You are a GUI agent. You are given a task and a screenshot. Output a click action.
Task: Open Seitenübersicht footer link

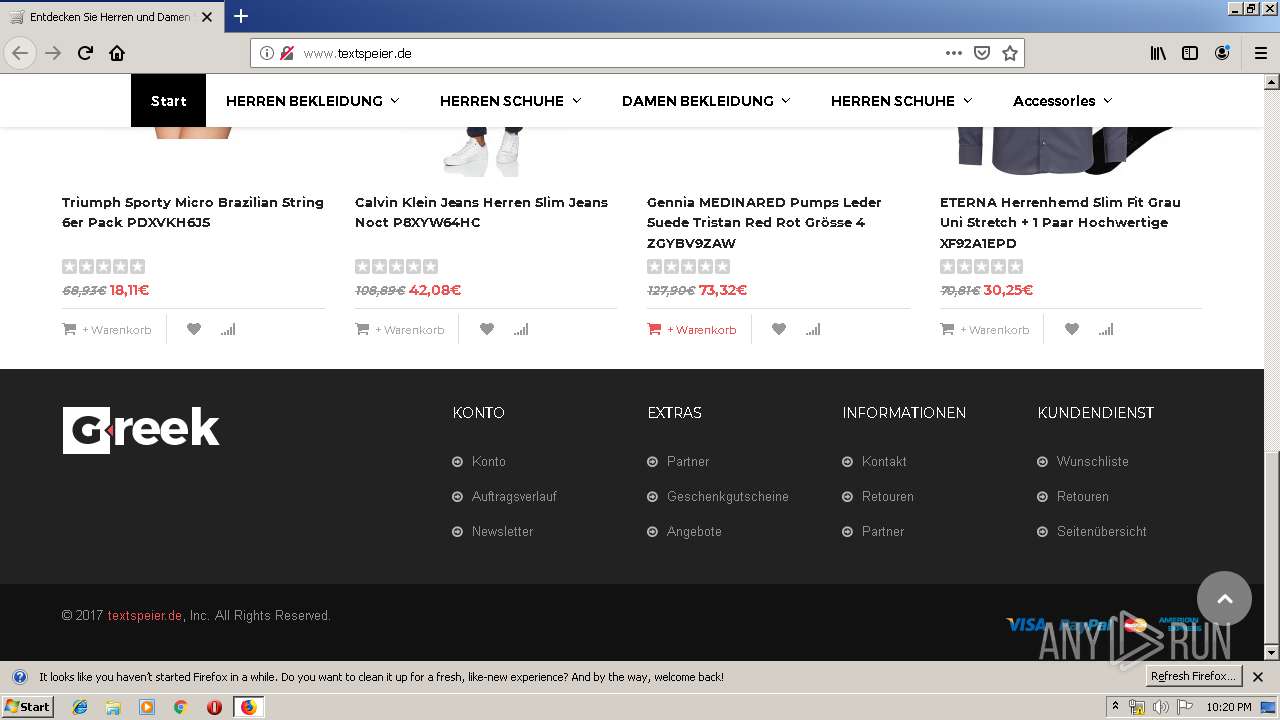(x=1102, y=531)
